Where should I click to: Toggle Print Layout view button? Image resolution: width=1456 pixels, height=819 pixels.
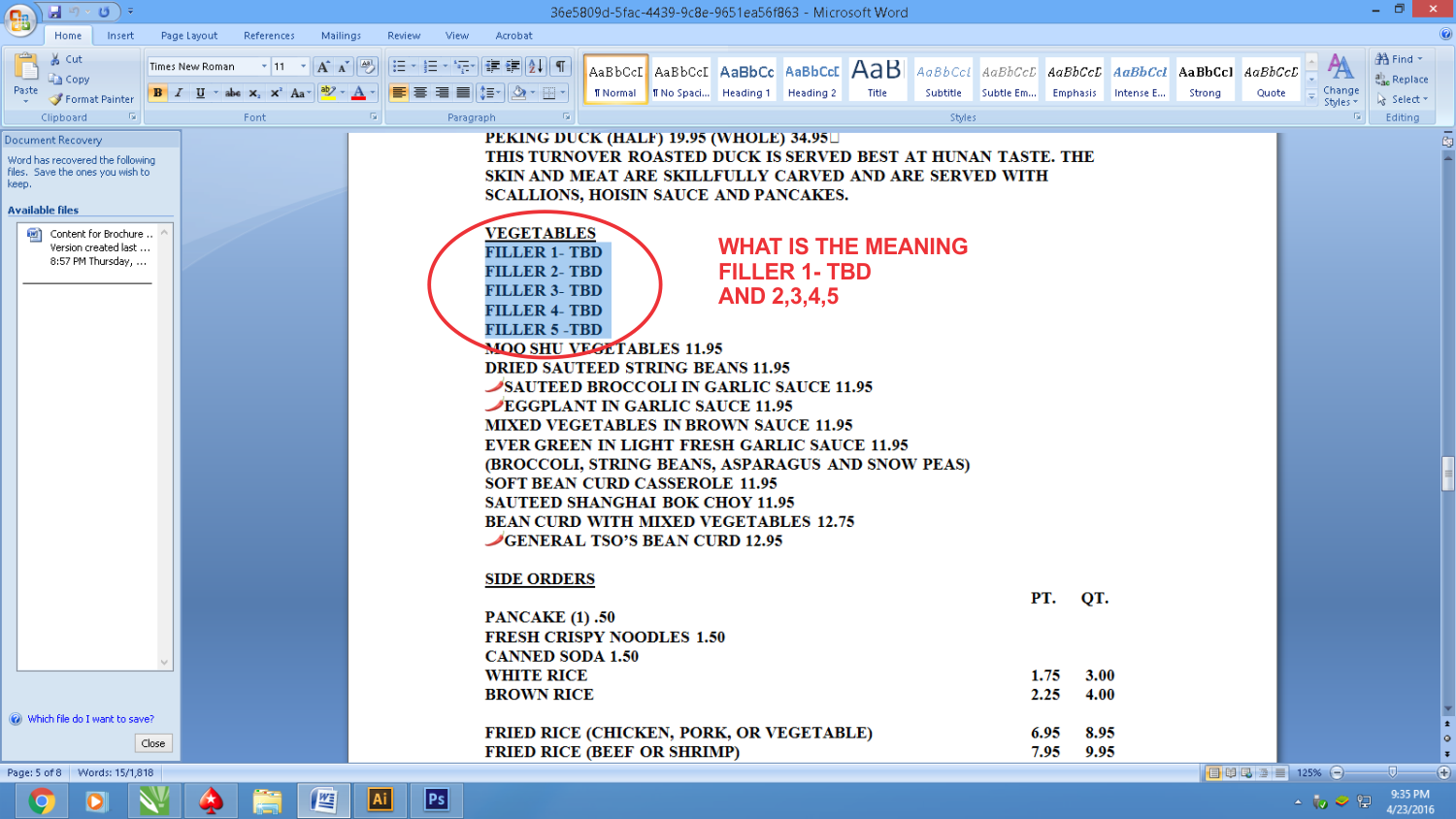point(1213,773)
